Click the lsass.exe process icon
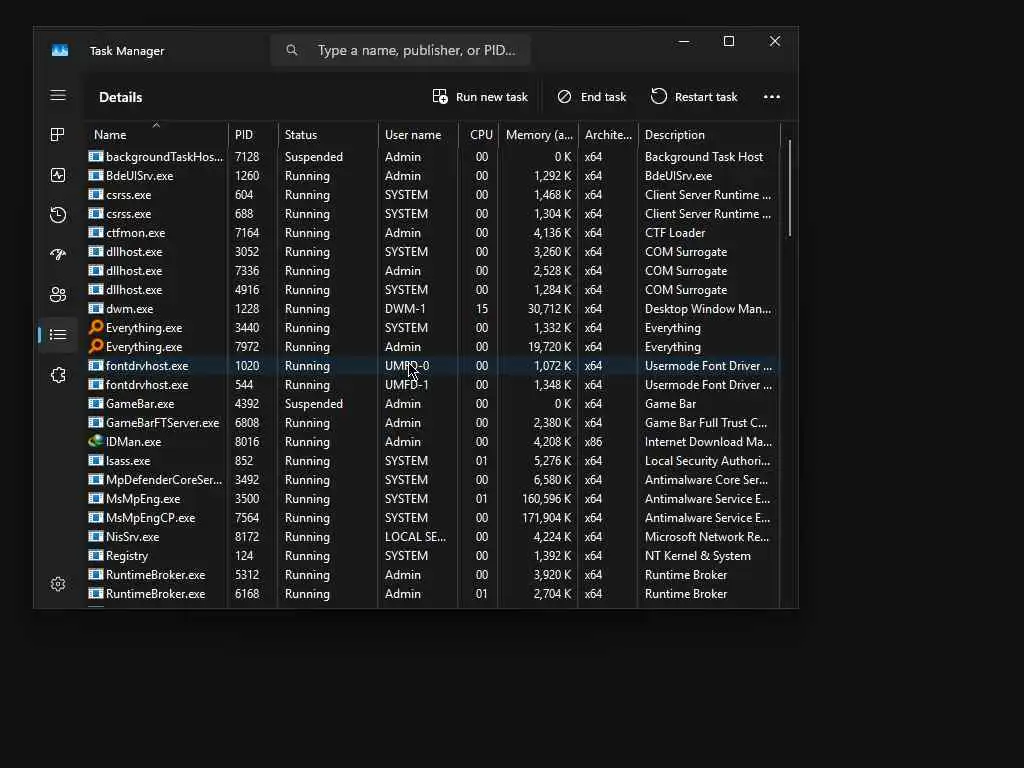This screenshot has width=1024, height=768. [x=96, y=460]
